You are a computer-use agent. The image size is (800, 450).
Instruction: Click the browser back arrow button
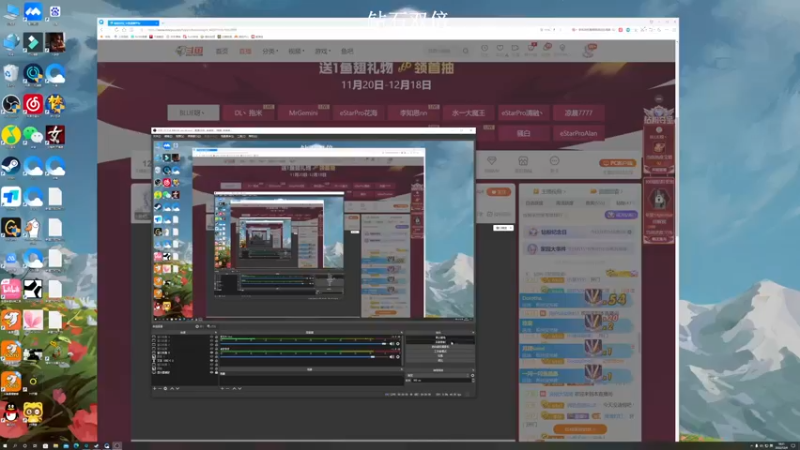102,30
